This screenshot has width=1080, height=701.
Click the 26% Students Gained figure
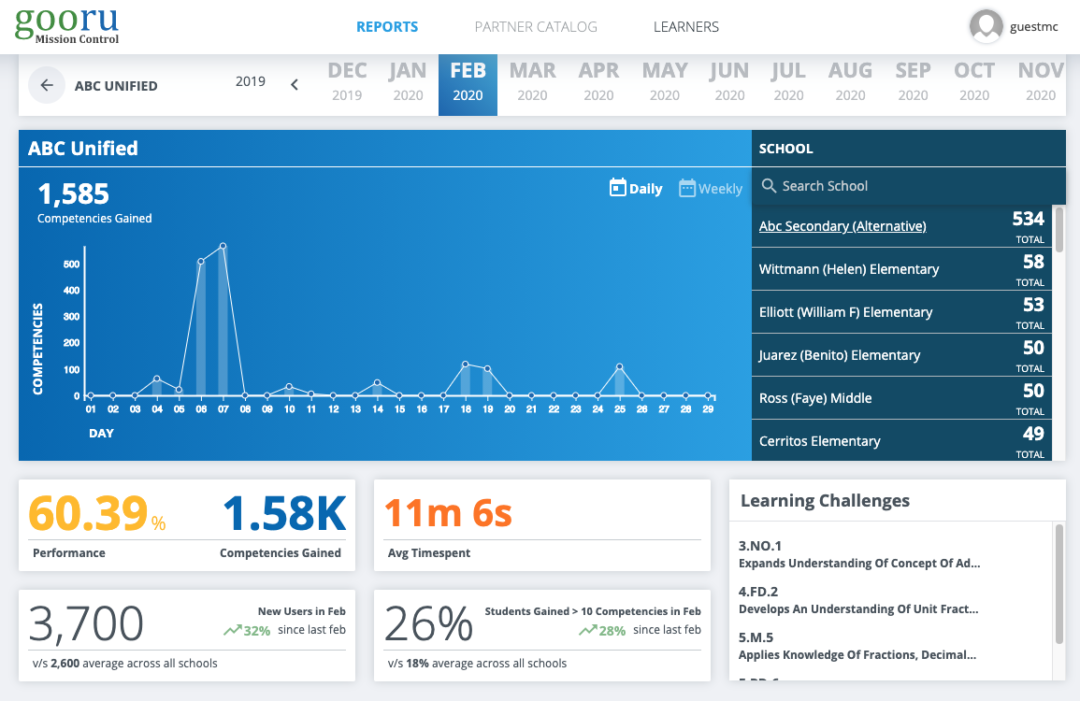(428, 624)
